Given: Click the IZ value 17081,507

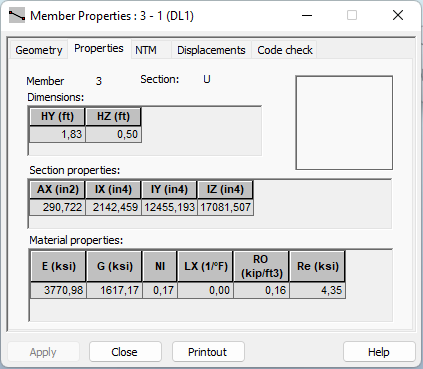Looking at the screenshot, I should click(x=225, y=207).
